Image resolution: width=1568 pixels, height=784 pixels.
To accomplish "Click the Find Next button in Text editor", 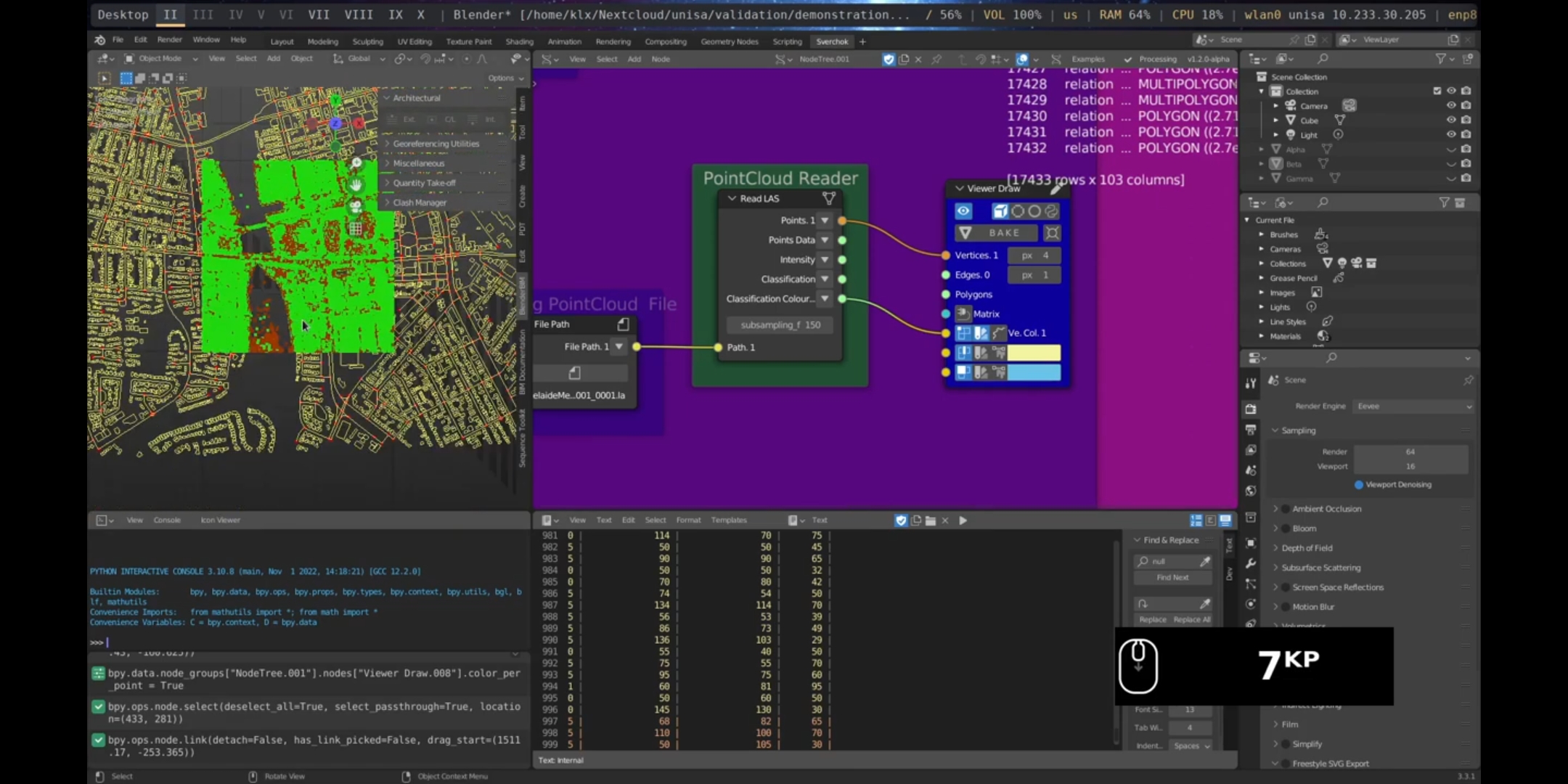I will (x=1173, y=578).
